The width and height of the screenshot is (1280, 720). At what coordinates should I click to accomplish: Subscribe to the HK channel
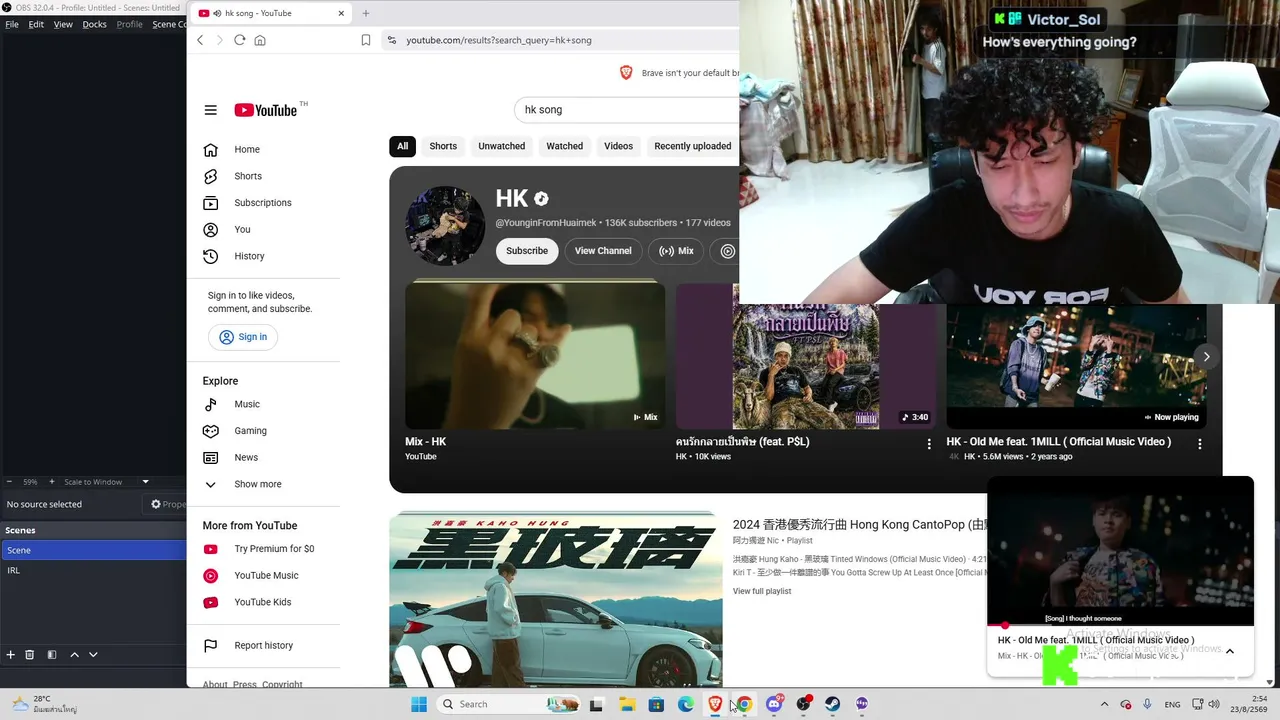tap(527, 251)
